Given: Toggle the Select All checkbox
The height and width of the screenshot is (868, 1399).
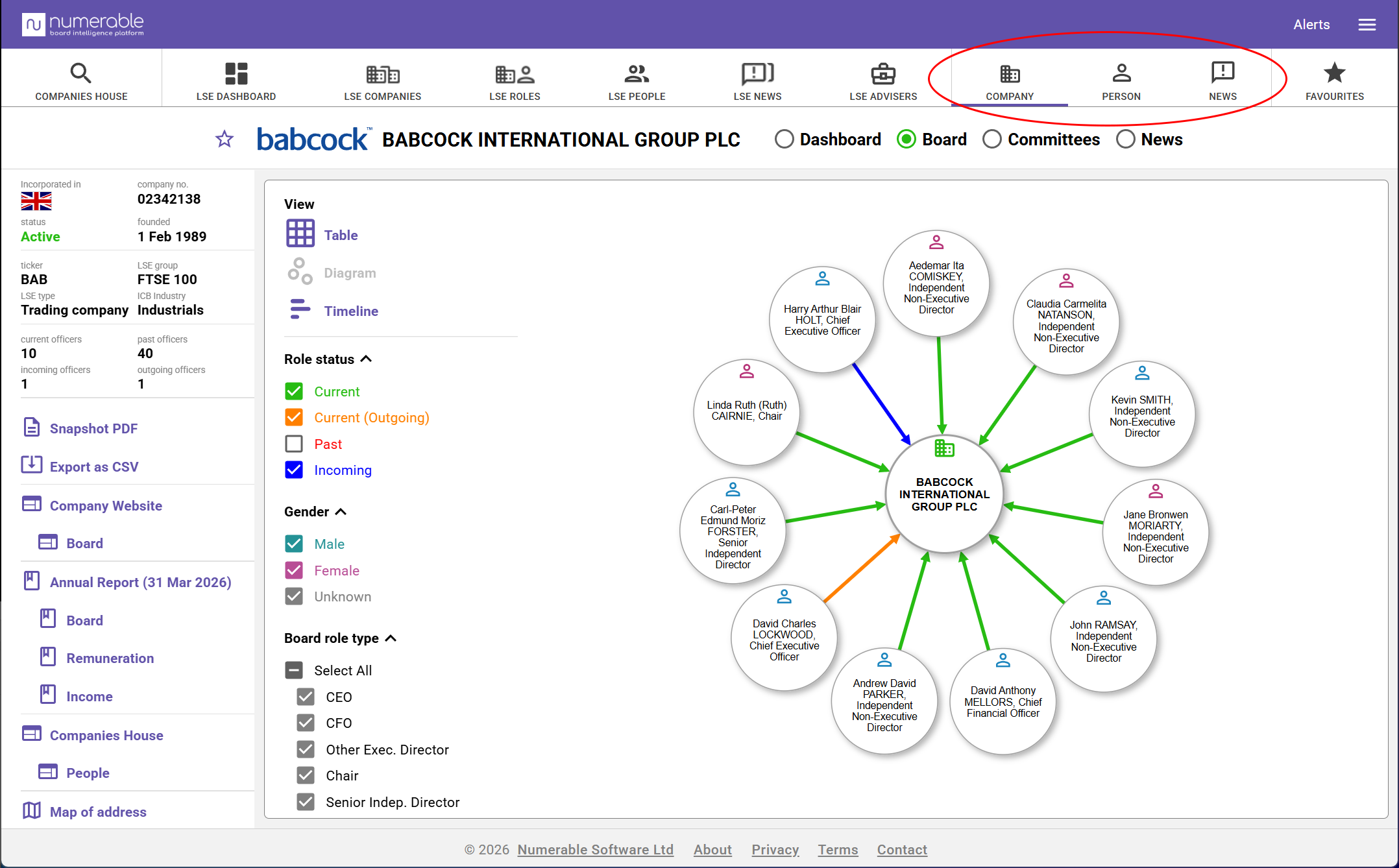Looking at the screenshot, I should click(294, 670).
